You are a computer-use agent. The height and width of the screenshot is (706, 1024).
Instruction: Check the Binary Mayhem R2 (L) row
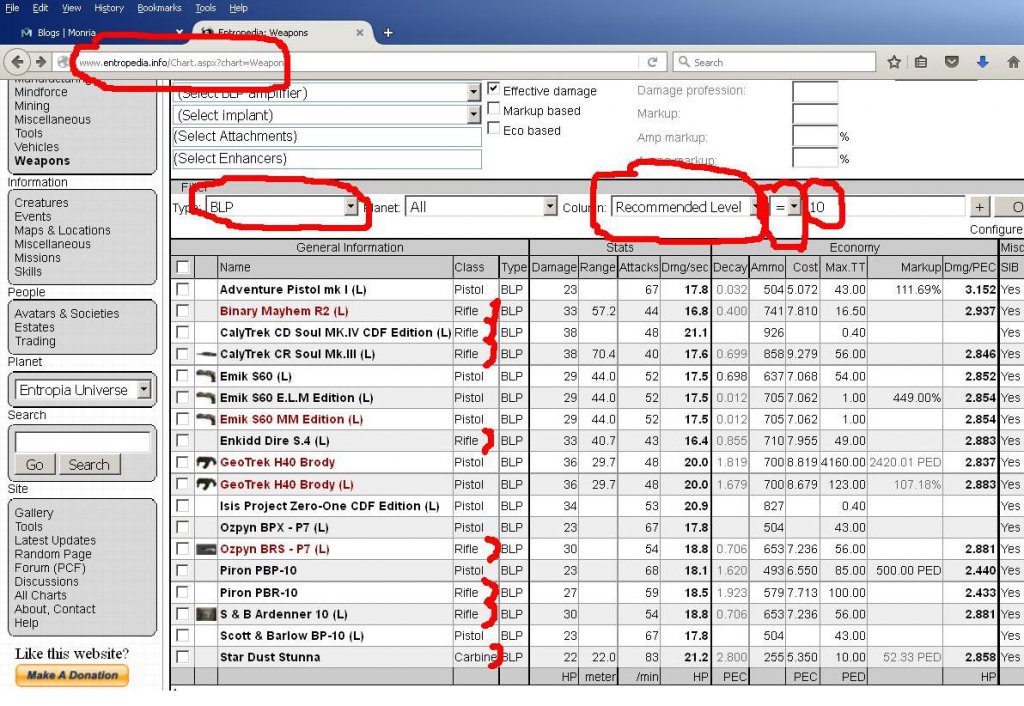coord(183,310)
